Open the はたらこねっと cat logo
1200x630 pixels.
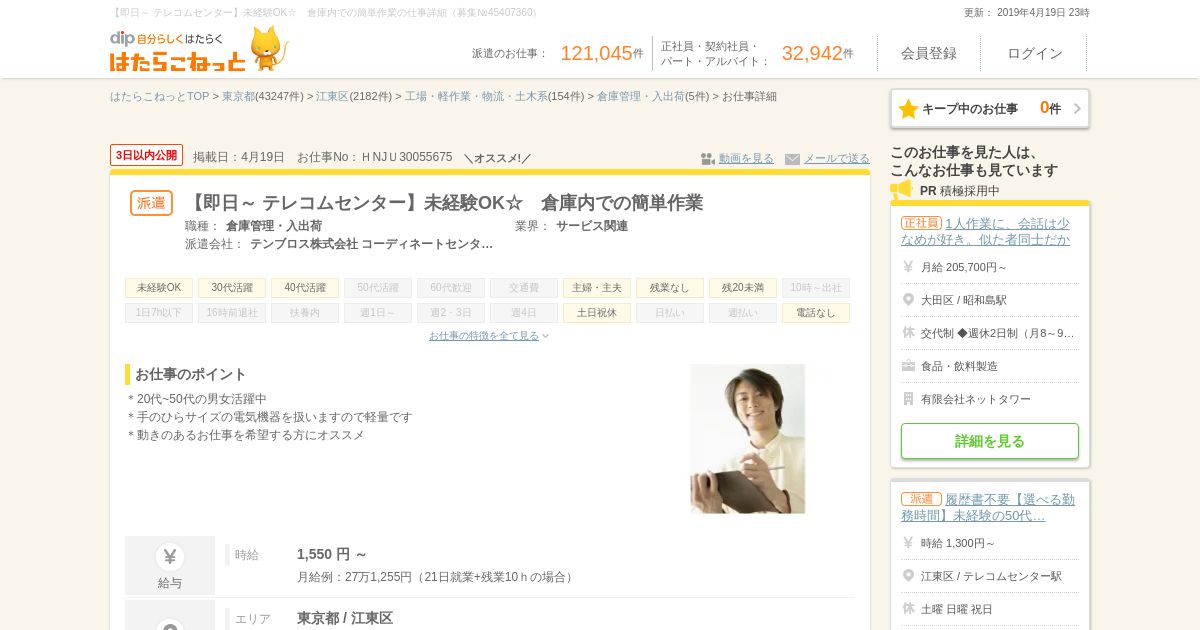point(198,49)
